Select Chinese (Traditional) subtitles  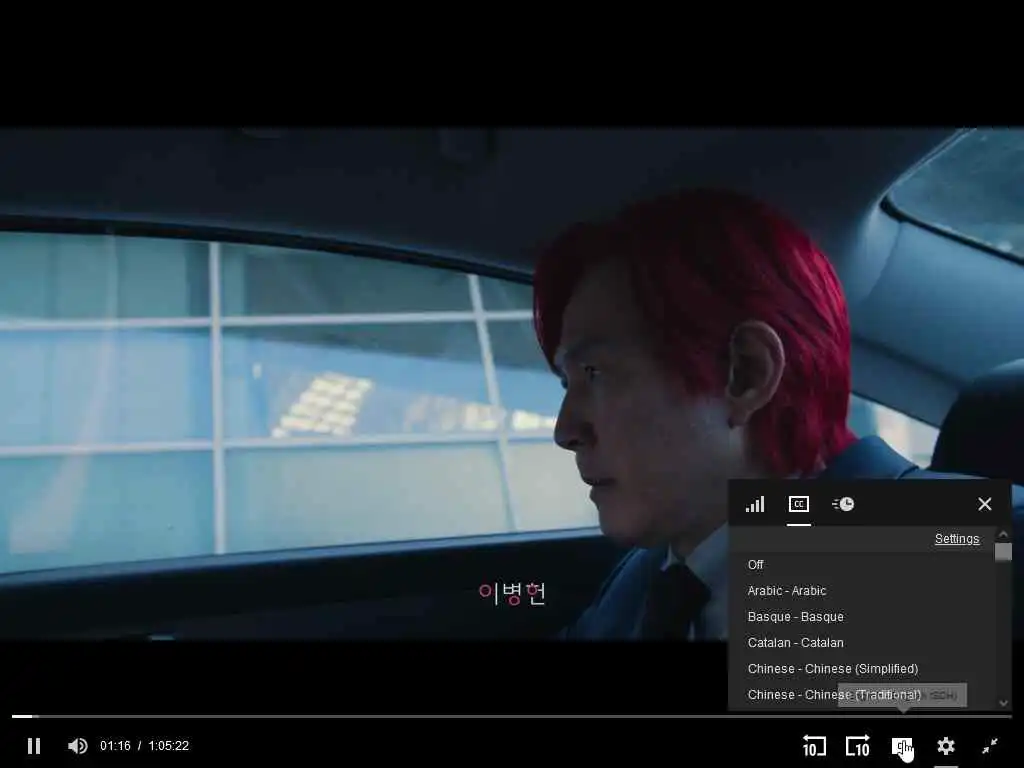(862, 695)
